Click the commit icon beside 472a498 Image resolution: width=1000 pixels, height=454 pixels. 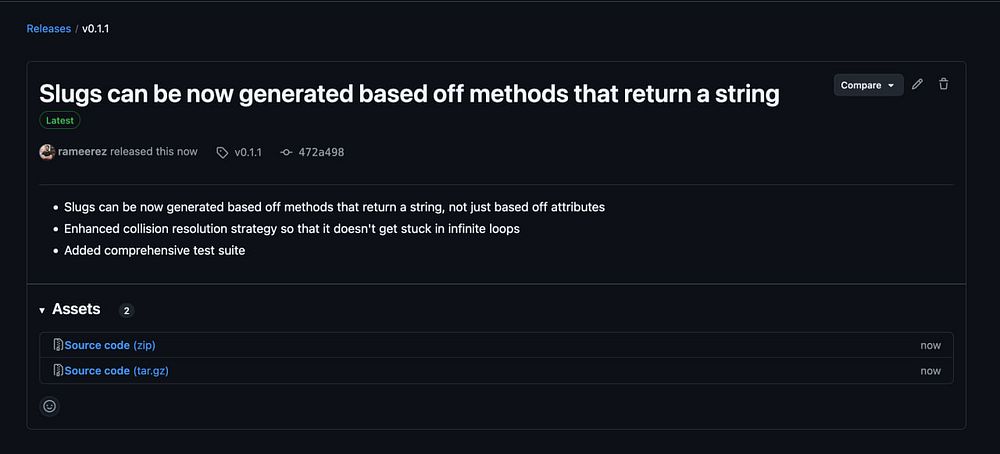(x=286, y=152)
